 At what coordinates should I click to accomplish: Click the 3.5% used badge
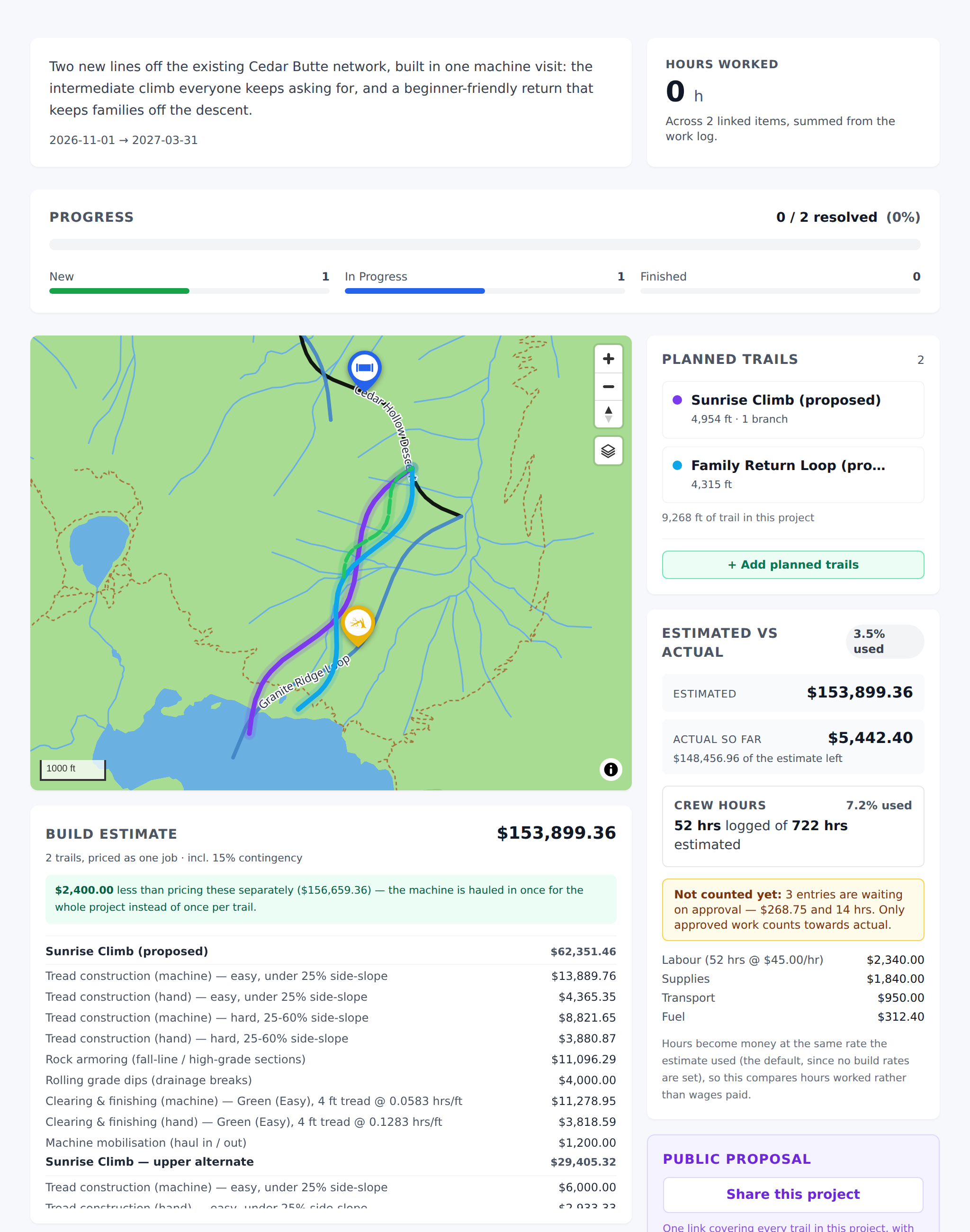pos(885,642)
